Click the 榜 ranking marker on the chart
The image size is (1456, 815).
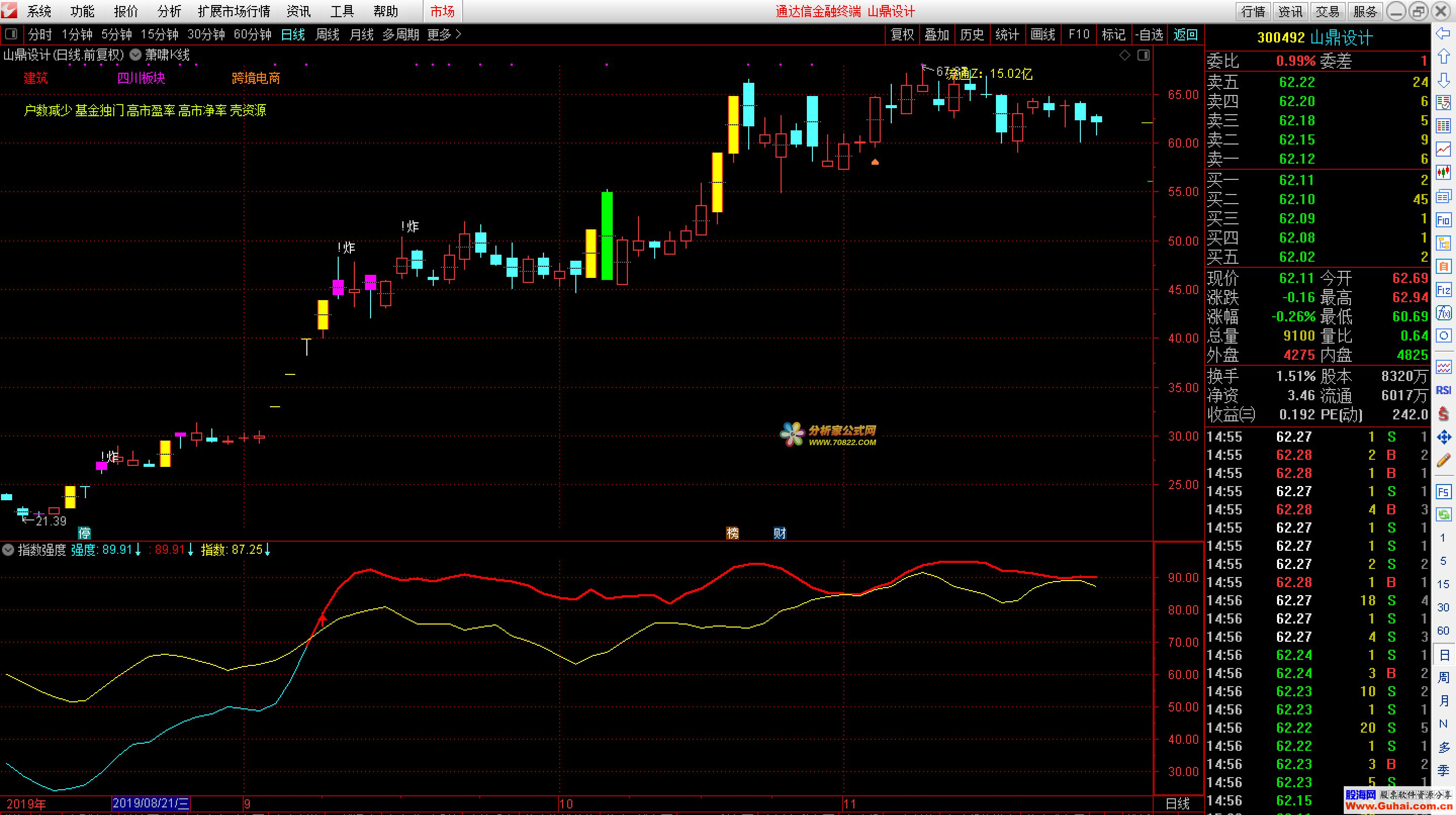tap(733, 533)
